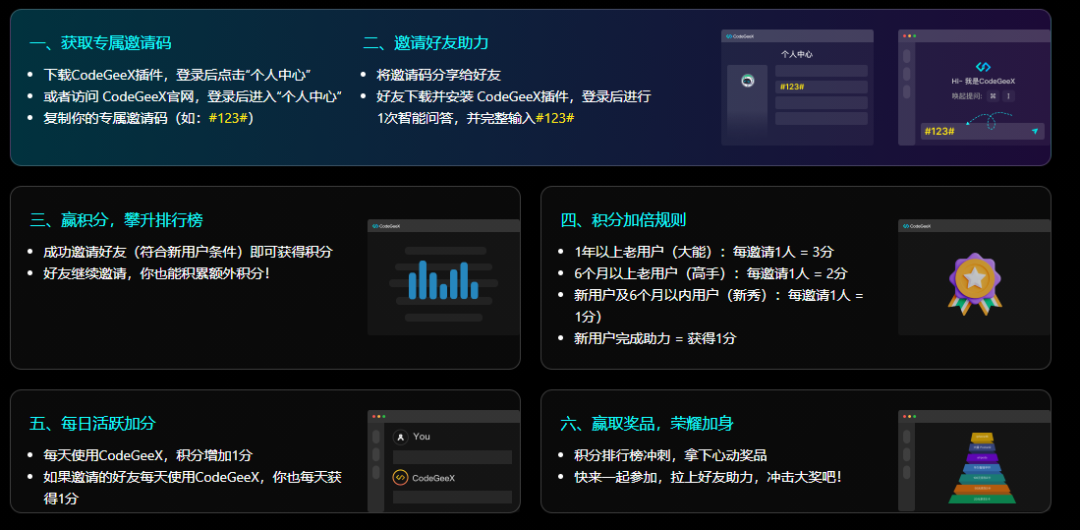Click the CodeGeeX logo above the bar chart
1080x530 pixels.
tap(386, 226)
